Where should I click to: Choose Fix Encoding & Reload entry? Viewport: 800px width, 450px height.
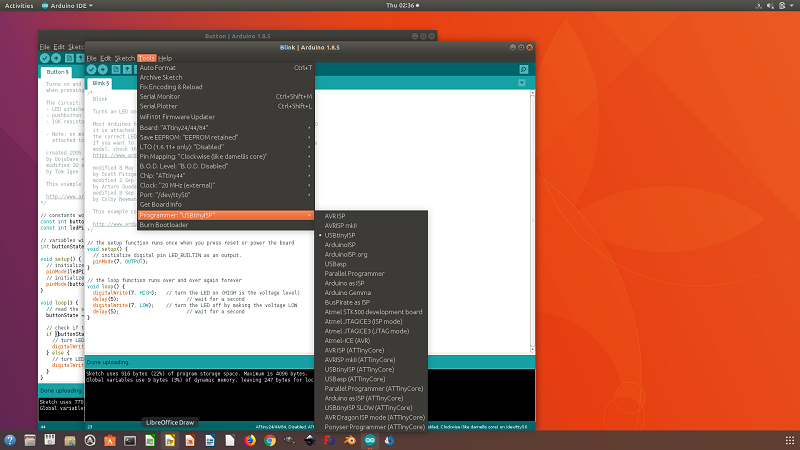[226, 87]
